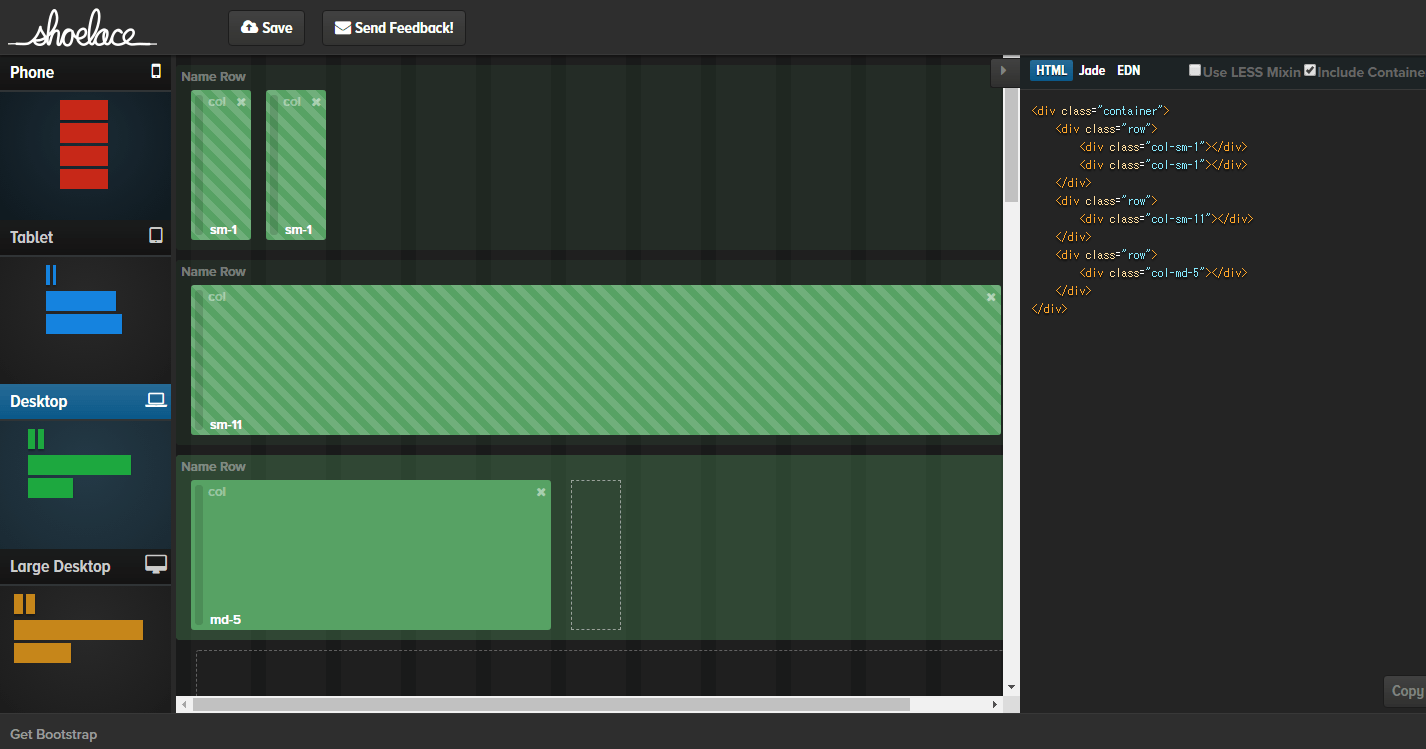Uncheck the Include Container checkbox

pos(1310,70)
